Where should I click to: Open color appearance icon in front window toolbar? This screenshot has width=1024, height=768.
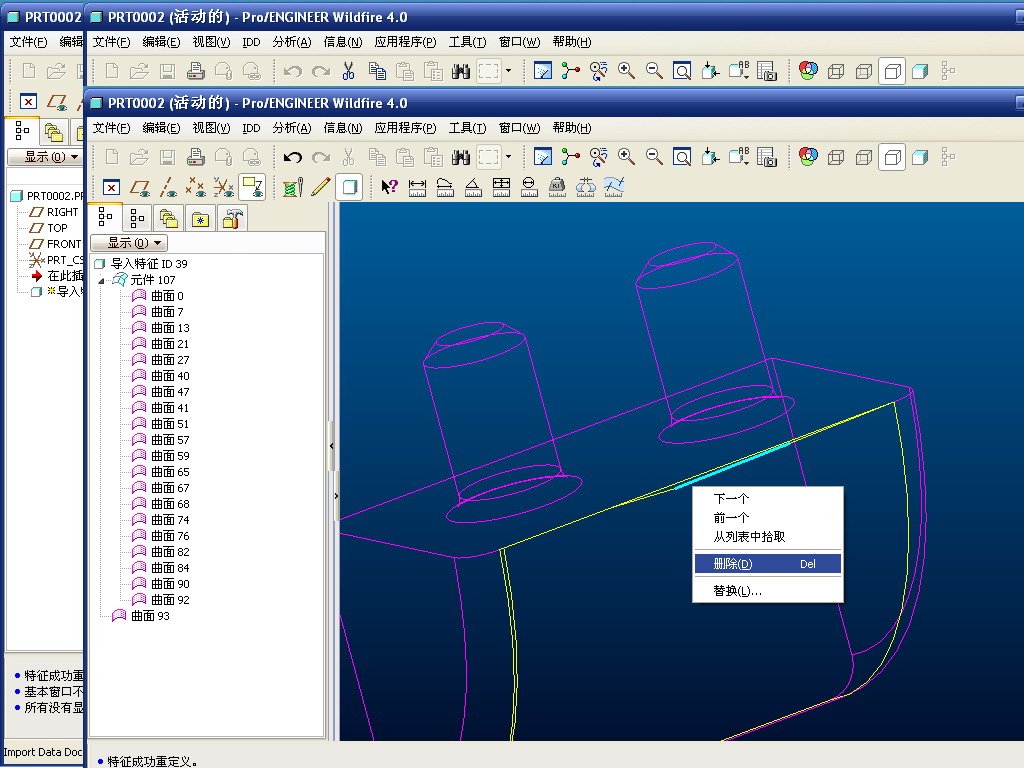[x=808, y=157]
